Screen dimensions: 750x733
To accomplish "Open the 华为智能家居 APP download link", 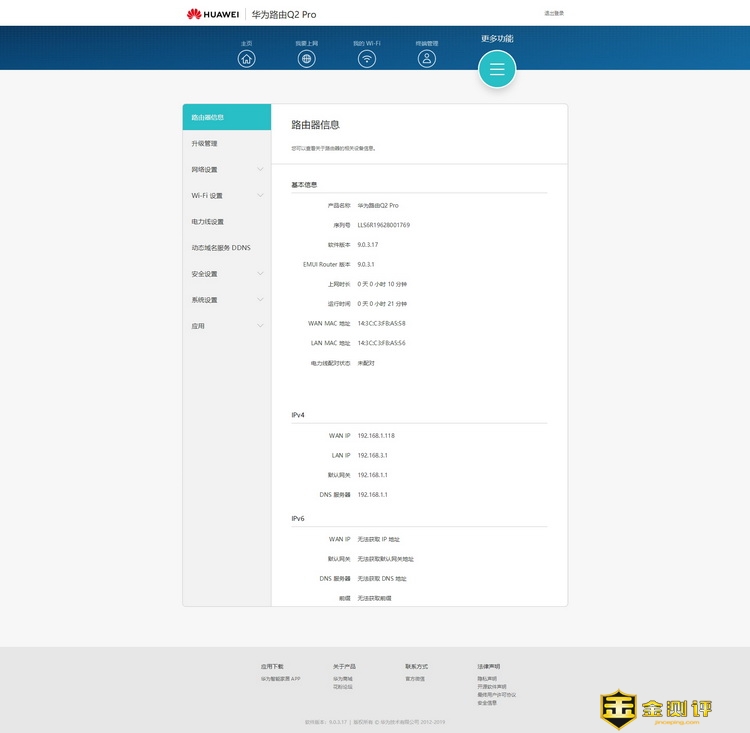I will pos(280,679).
